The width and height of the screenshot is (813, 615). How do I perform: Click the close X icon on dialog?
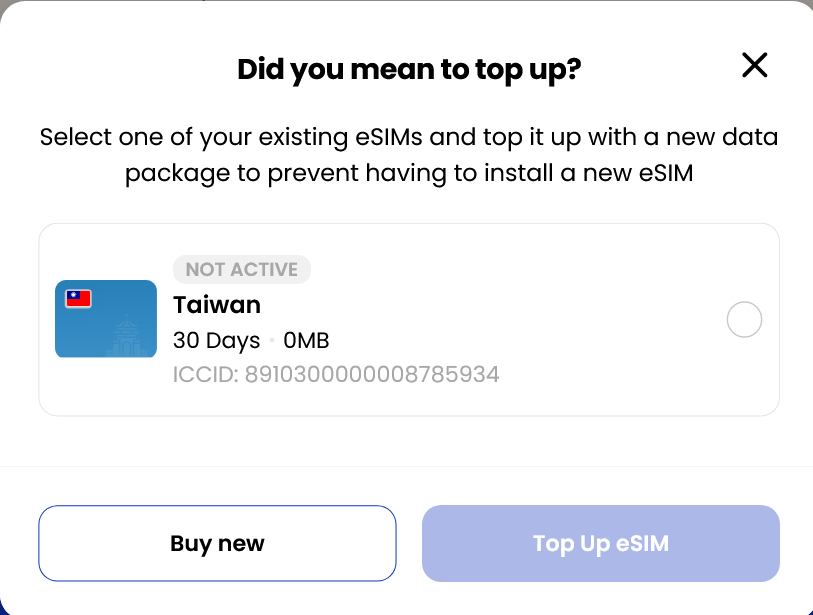[754, 65]
